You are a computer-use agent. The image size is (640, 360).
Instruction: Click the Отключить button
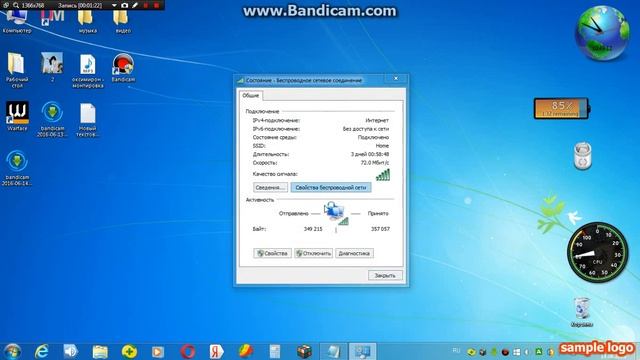click(x=313, y=253)
